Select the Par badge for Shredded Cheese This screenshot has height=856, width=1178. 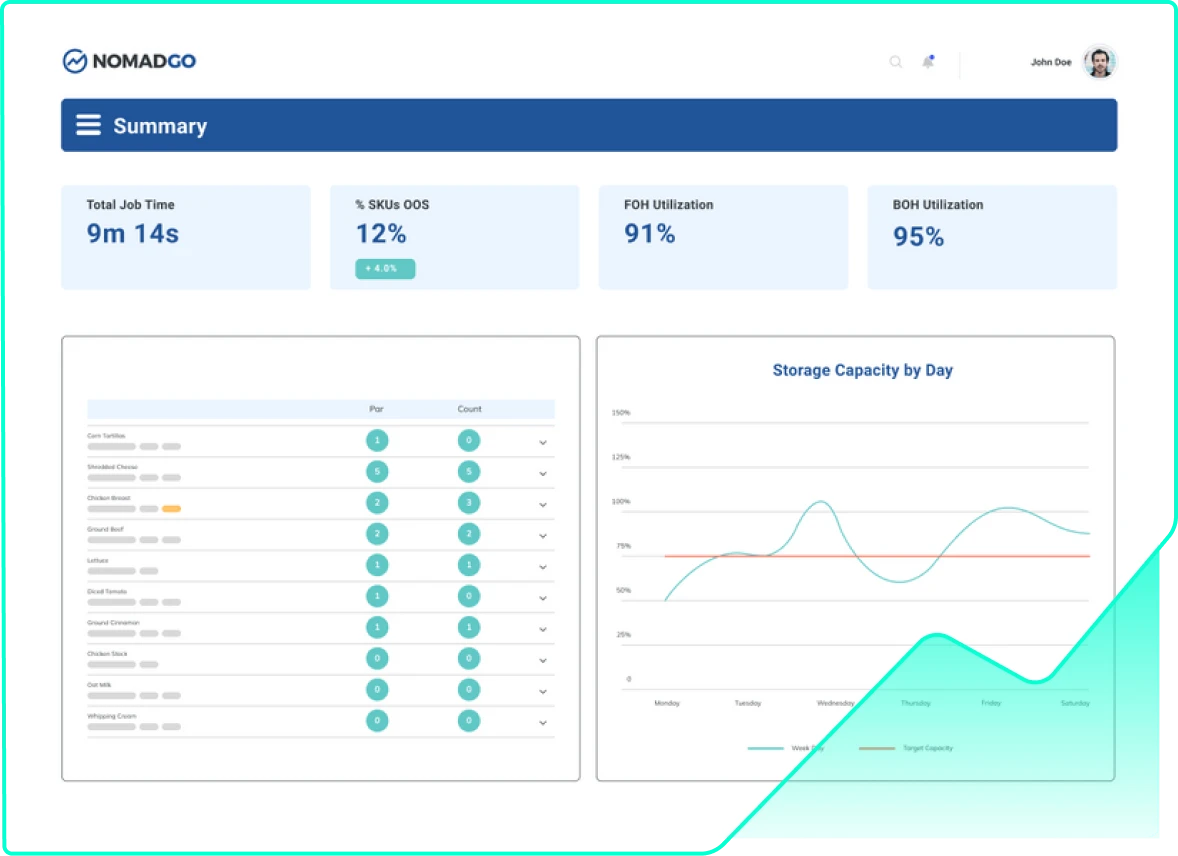click(377, 471)
